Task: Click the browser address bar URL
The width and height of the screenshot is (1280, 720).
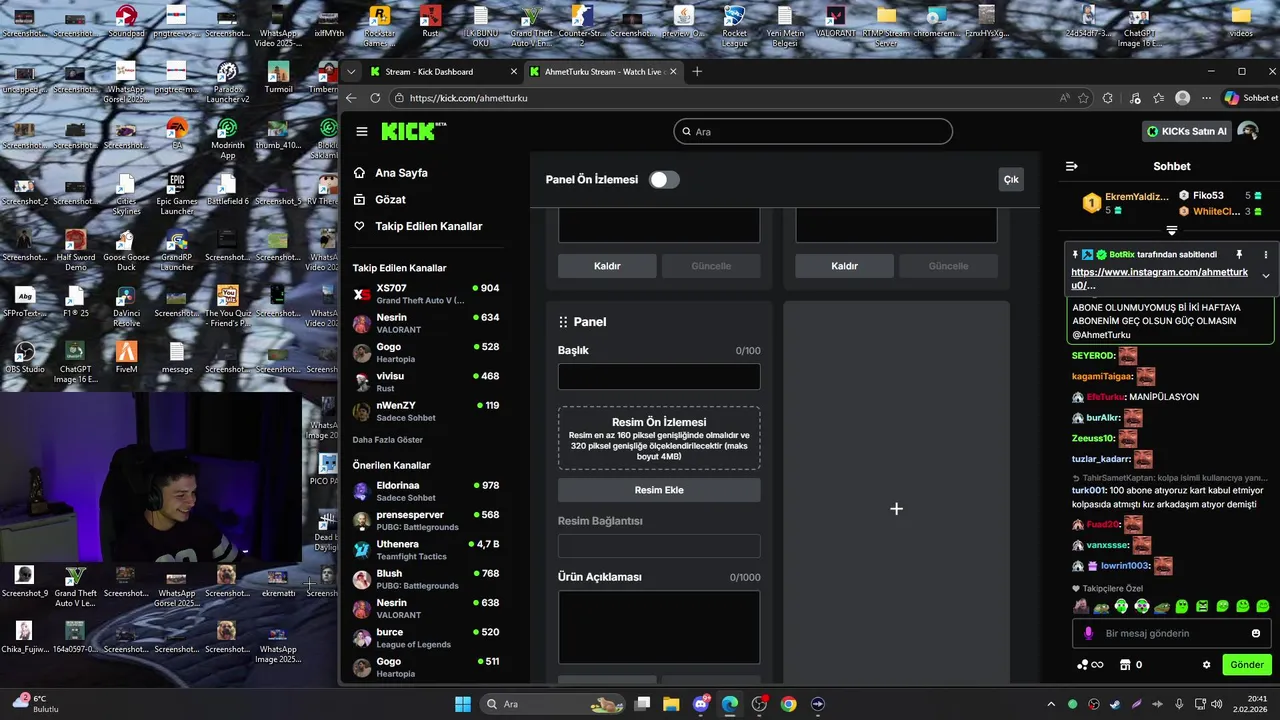Action: [468, 98]
